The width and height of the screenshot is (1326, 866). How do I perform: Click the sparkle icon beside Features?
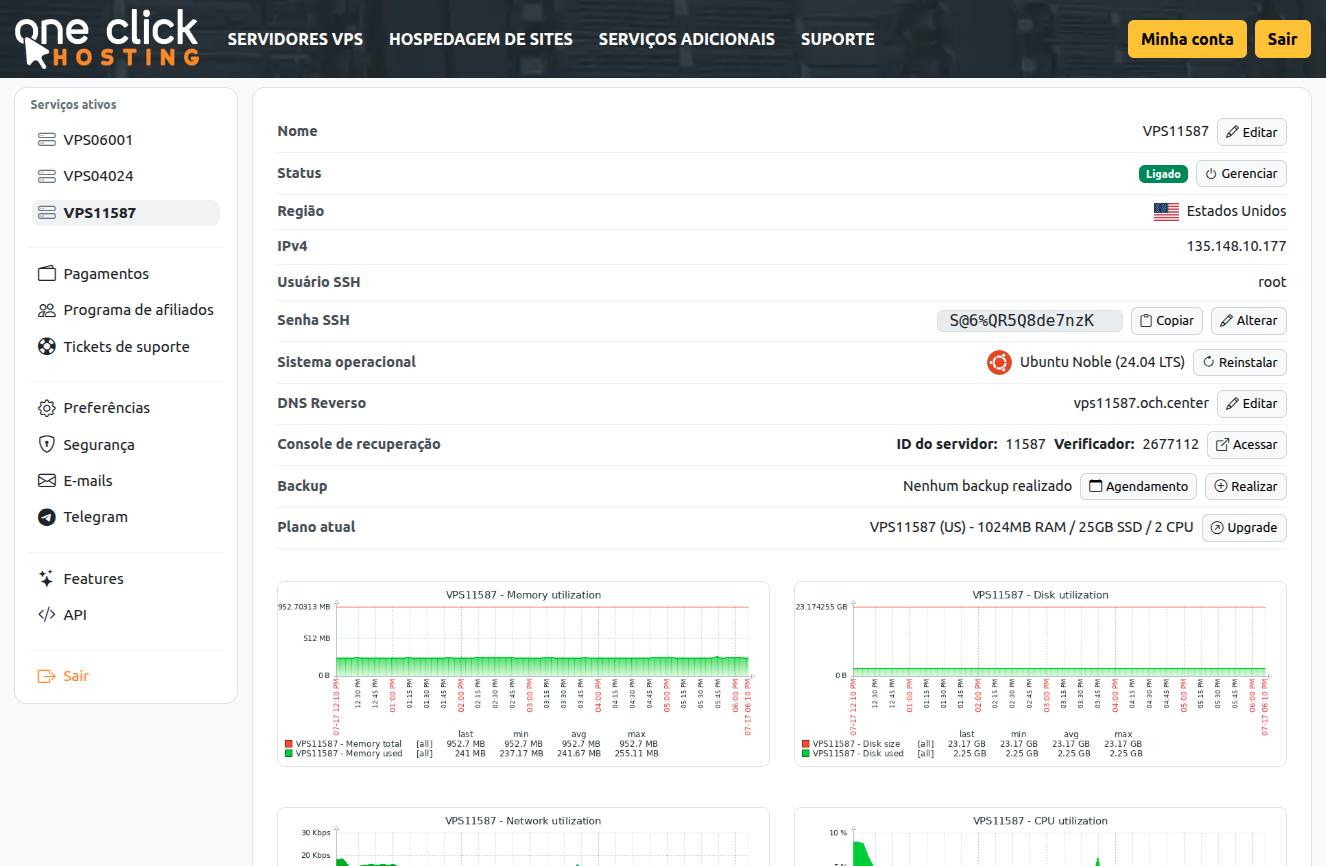click(x=47, y=579)
